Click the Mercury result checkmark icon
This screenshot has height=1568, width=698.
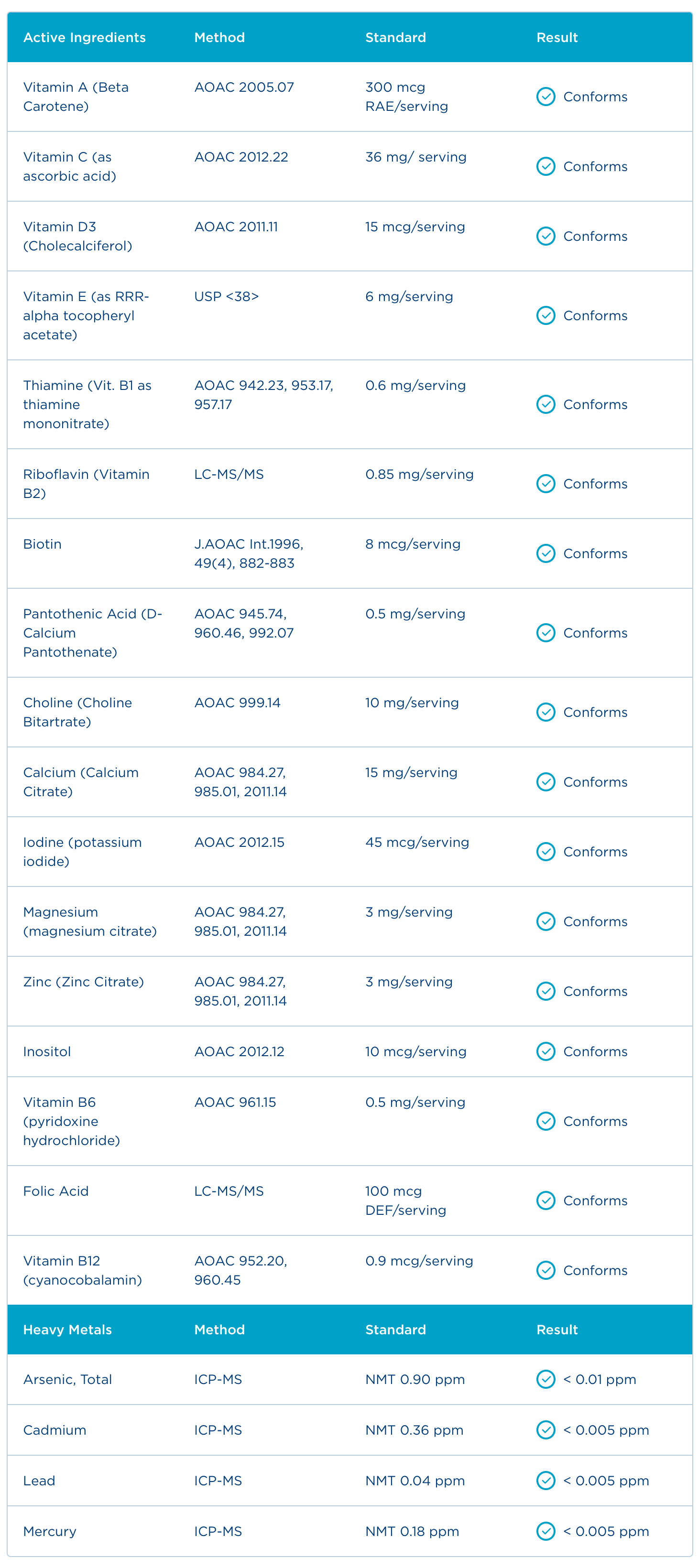545,1531
